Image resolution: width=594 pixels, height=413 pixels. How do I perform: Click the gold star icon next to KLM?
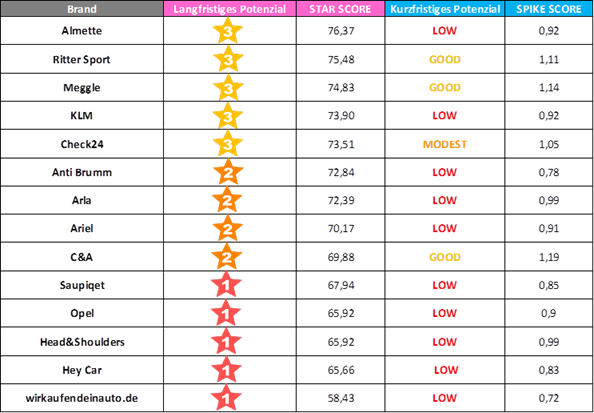tap(228, 116)
